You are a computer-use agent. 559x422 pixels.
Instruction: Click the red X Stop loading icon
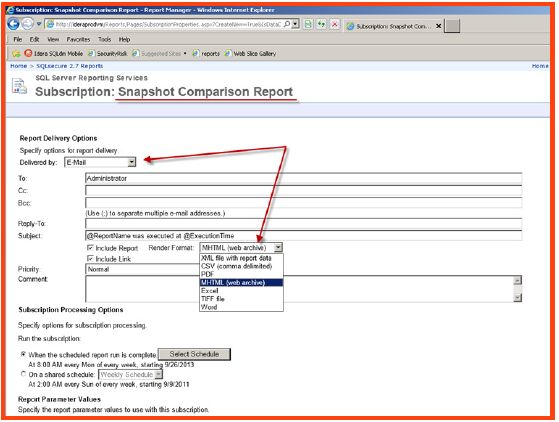point(334,24)
